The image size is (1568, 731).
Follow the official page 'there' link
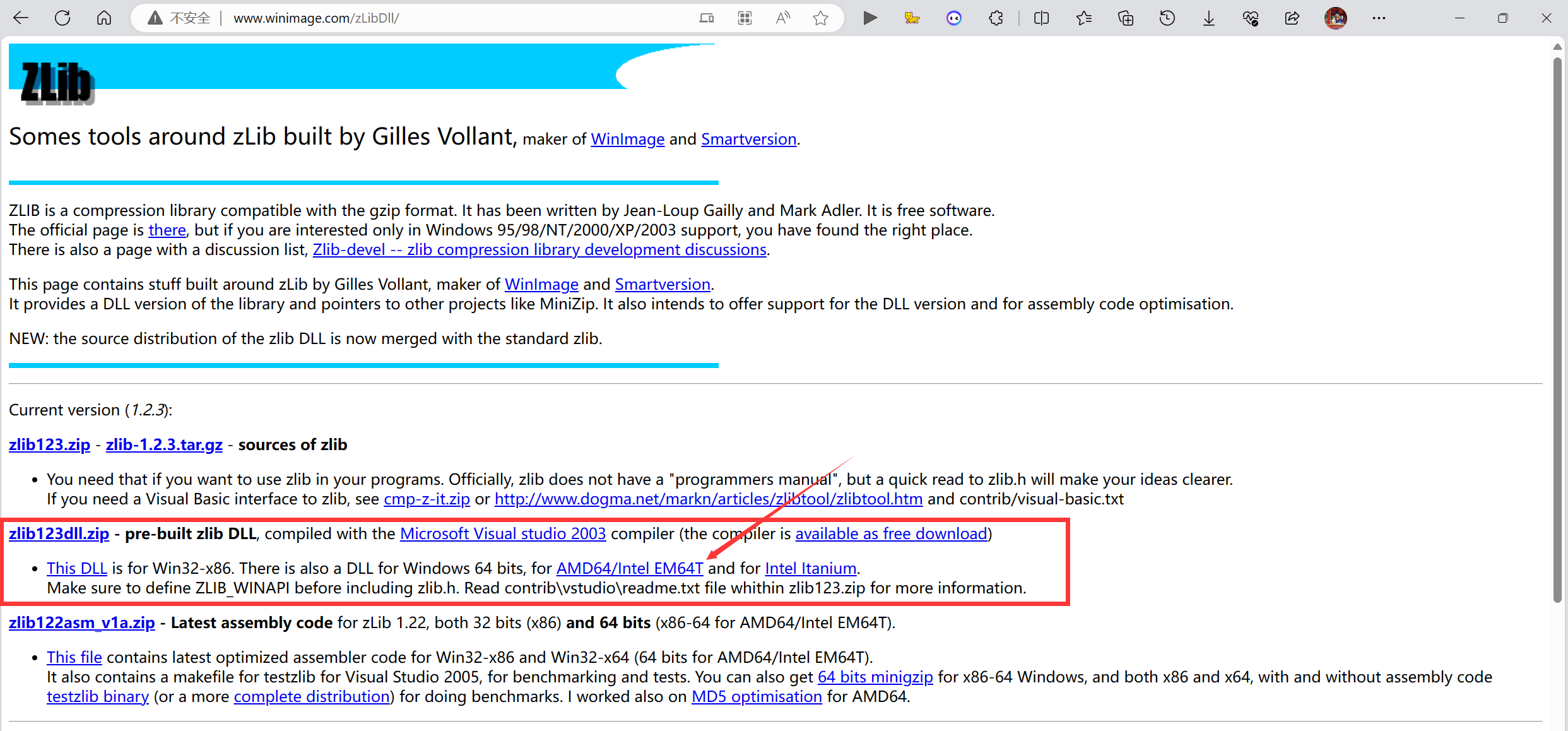(167, 230)
